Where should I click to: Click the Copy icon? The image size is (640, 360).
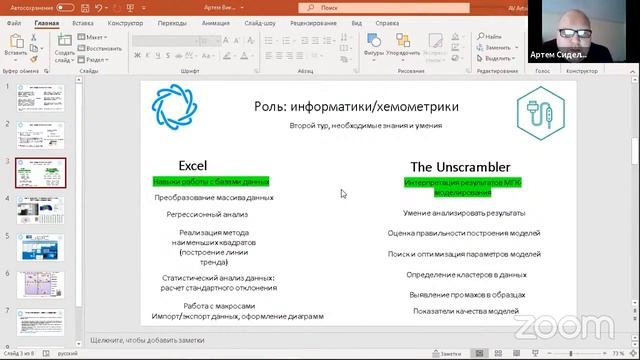(x=33, y=48)
